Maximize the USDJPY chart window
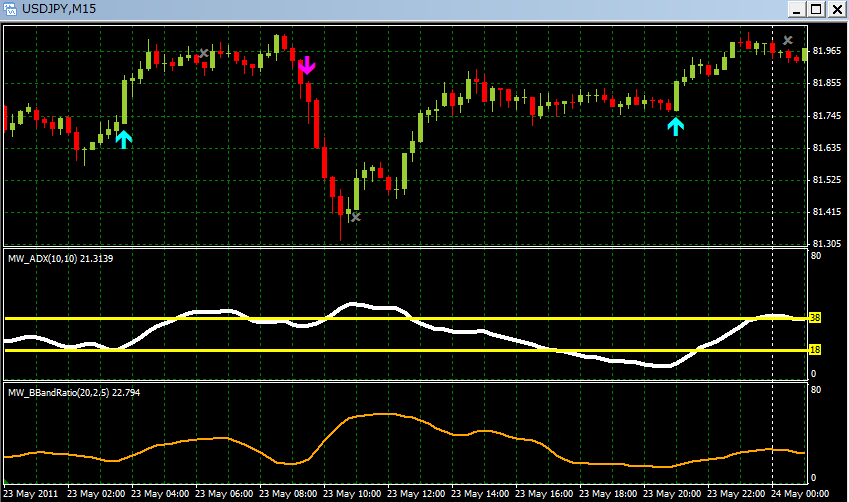 (817, 9)
